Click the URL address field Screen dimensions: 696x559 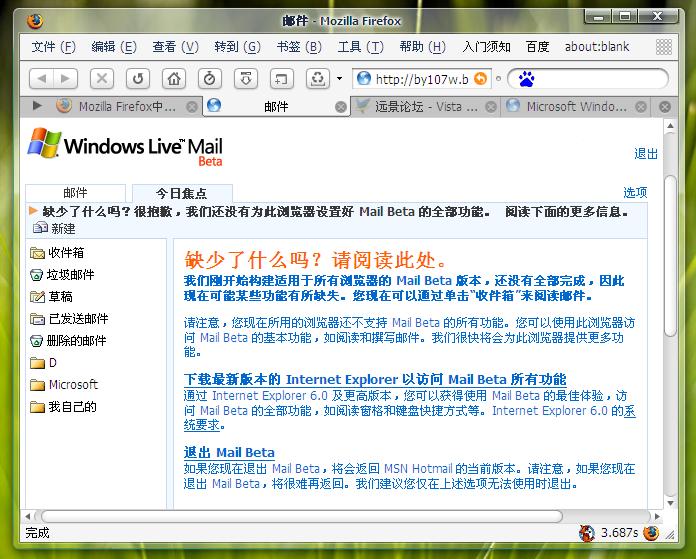(x=422, y=79)
